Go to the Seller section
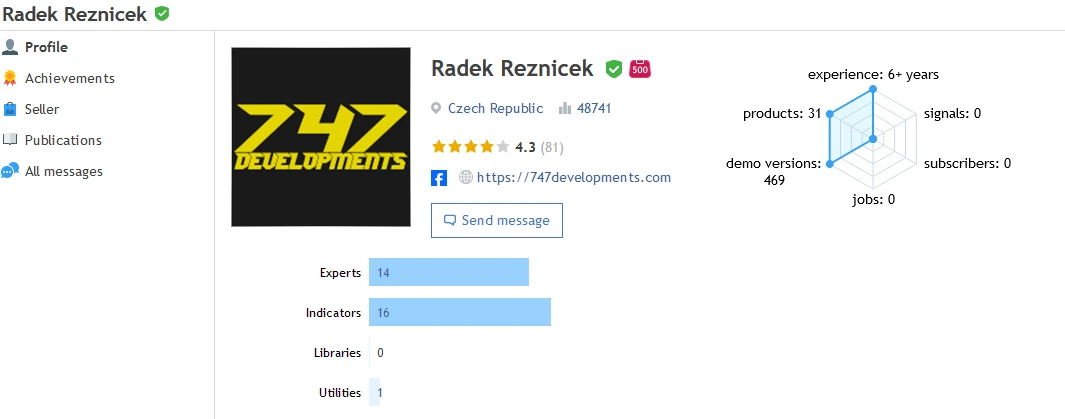The height and width of the screenshot is (419, 1065). [42, 109]
